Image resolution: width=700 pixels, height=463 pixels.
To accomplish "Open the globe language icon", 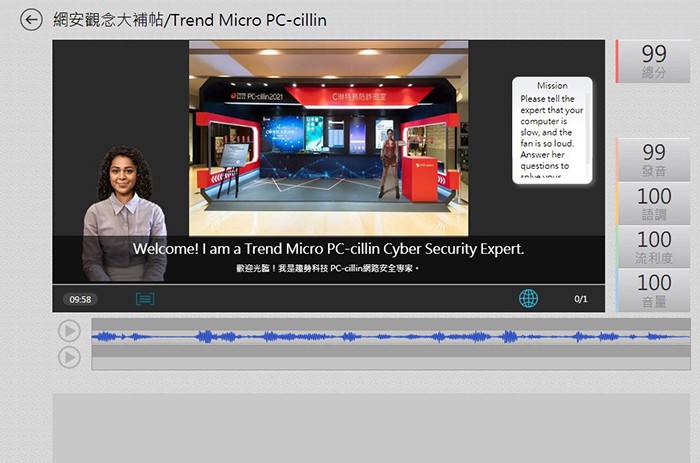I will pos(528,298).
